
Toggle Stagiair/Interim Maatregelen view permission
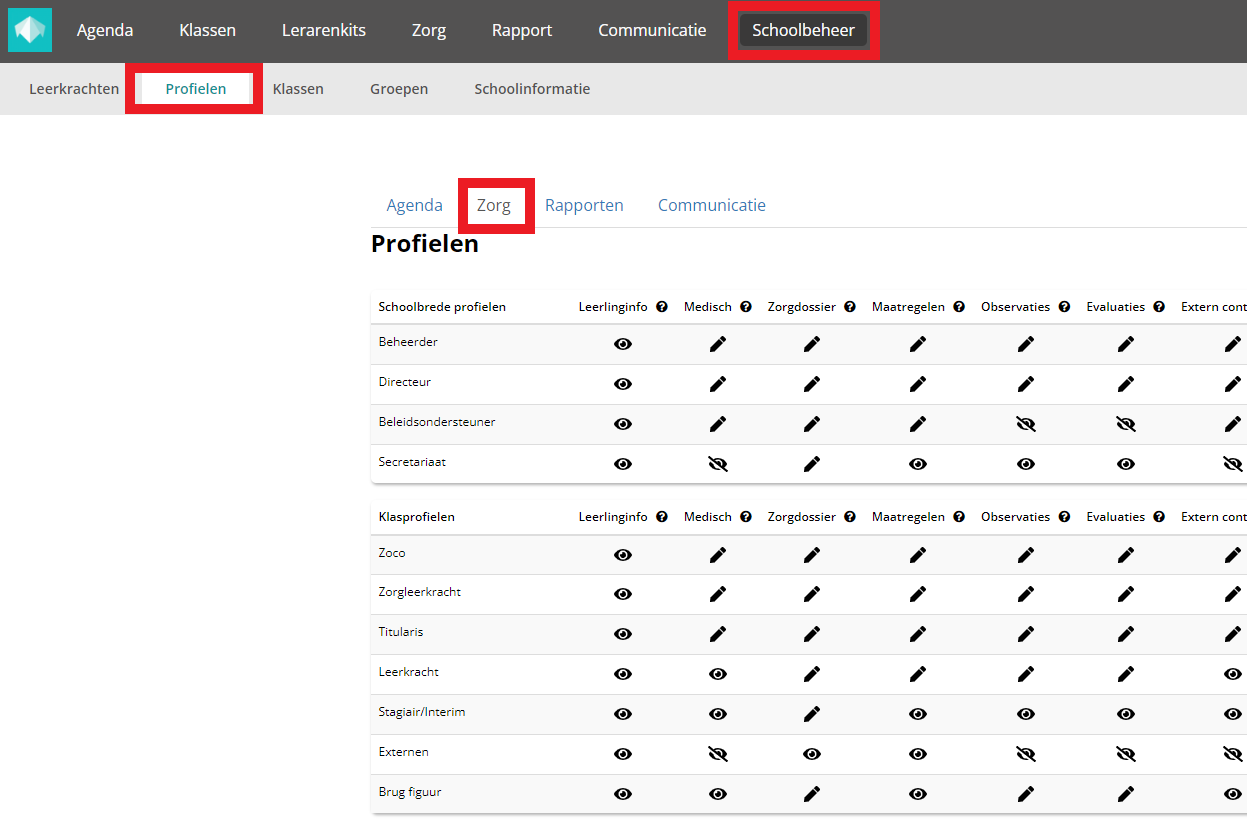point(918,714)
